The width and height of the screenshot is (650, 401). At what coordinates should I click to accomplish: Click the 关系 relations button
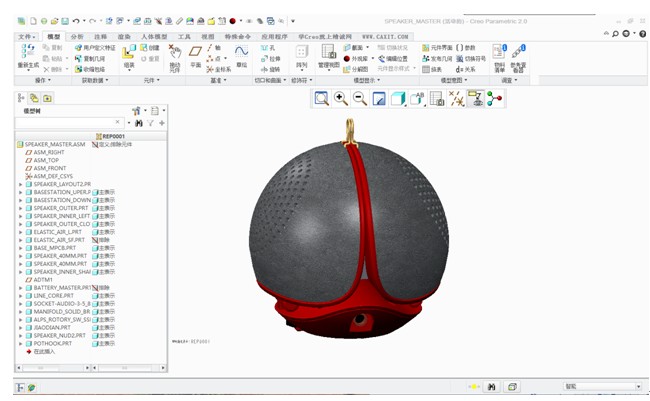[x=466, y=69]
